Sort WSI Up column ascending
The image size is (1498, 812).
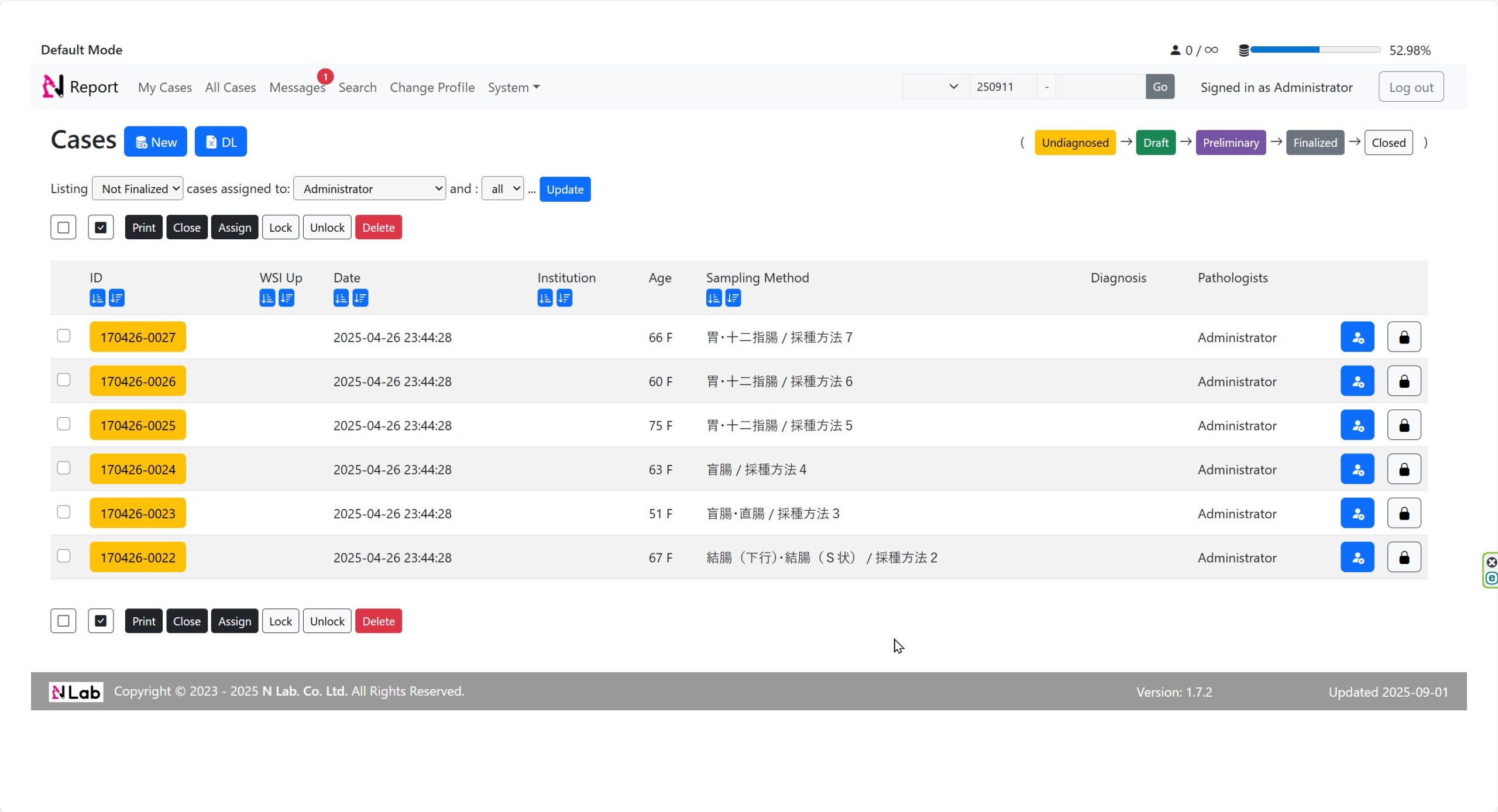[267, 298]
